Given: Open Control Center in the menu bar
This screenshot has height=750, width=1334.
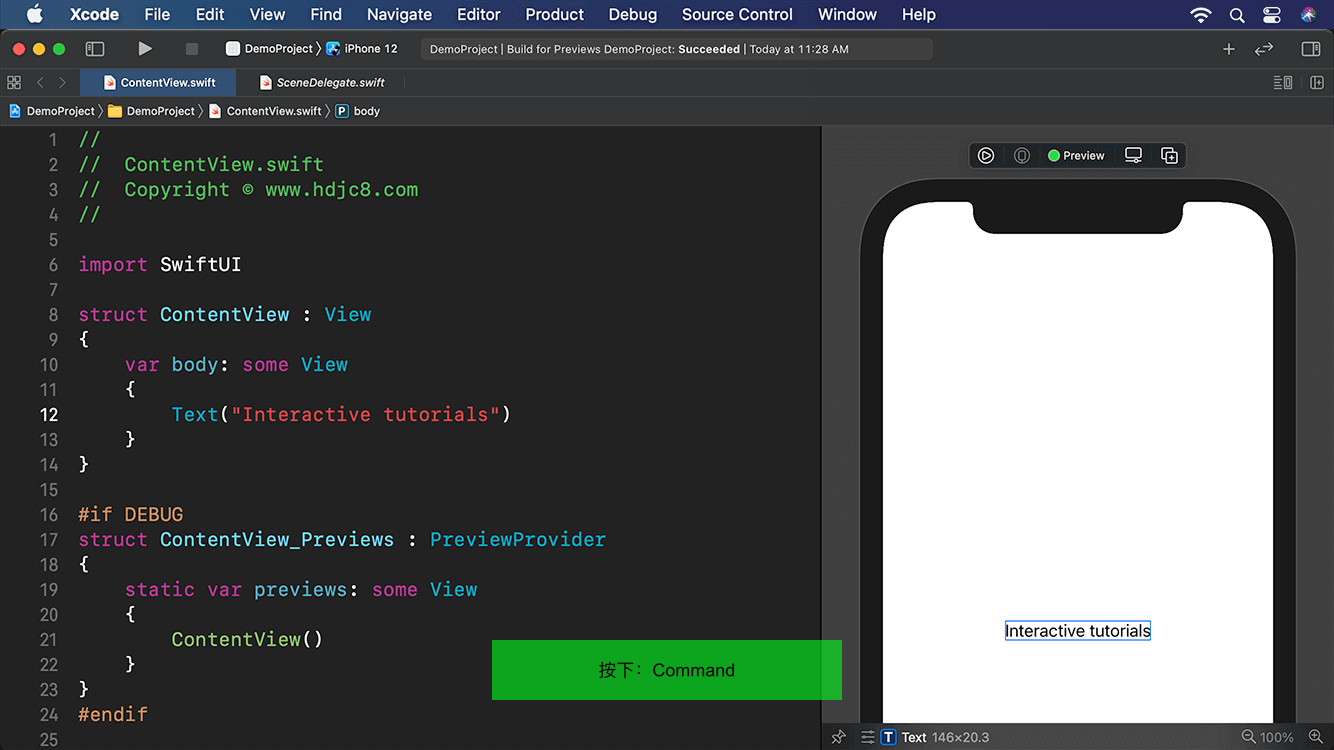Looking at the screenshot, I should tap(1272, 14).
